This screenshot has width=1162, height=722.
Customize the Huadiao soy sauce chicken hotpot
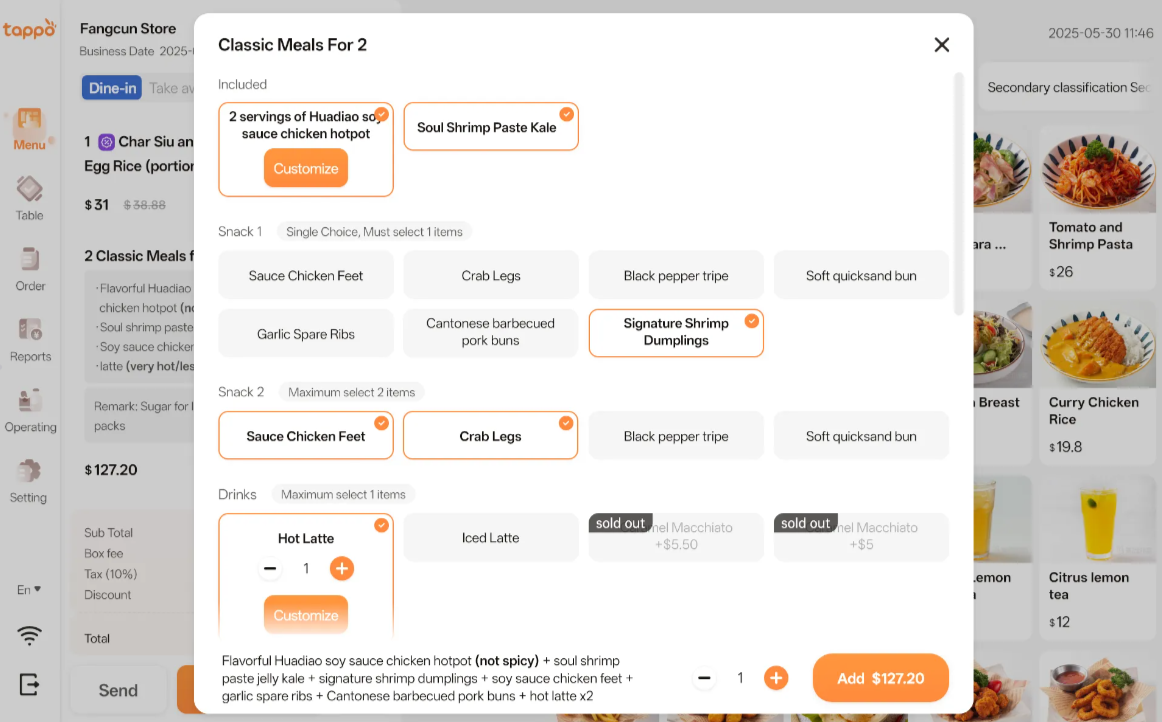coord(306,168)
